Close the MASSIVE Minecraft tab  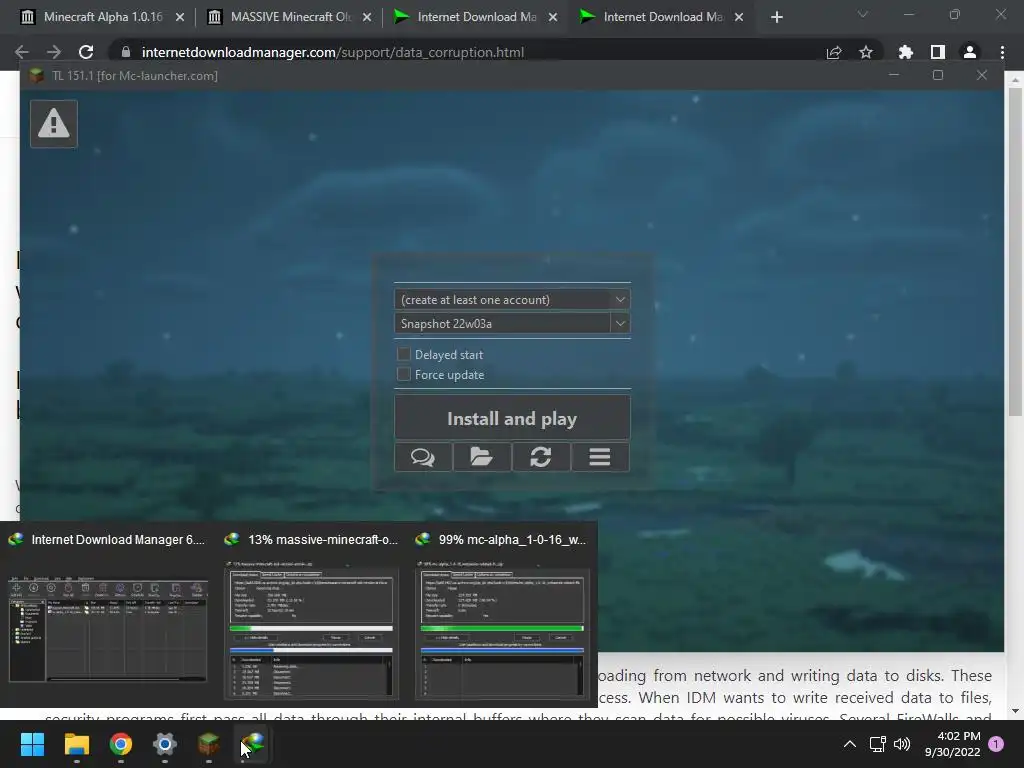coord(367,18)
